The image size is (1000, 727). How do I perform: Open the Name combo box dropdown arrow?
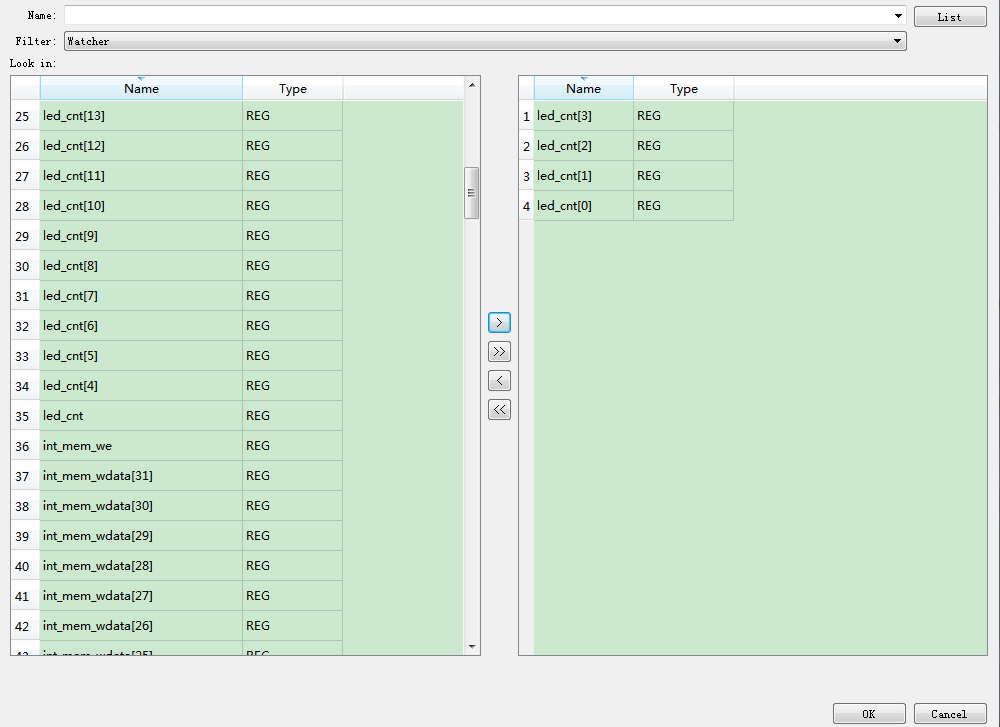point(898,16)
